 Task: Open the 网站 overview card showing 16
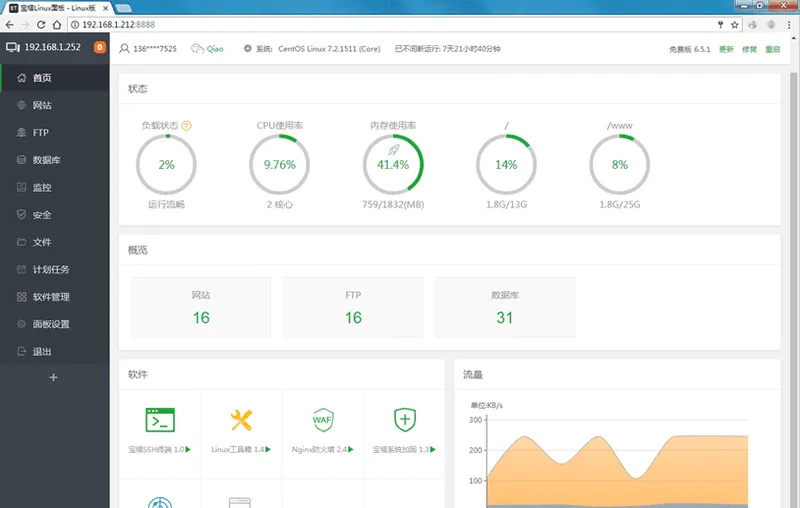pos(201,308)
